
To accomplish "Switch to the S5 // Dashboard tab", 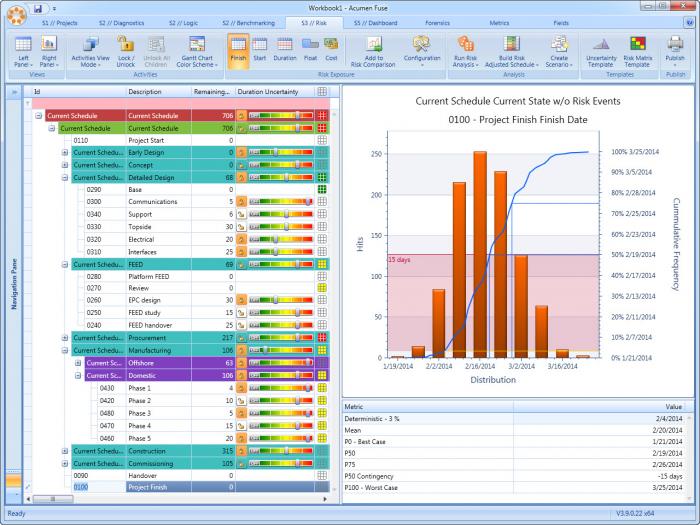I will pyautogui.click(x=375, y=23).
